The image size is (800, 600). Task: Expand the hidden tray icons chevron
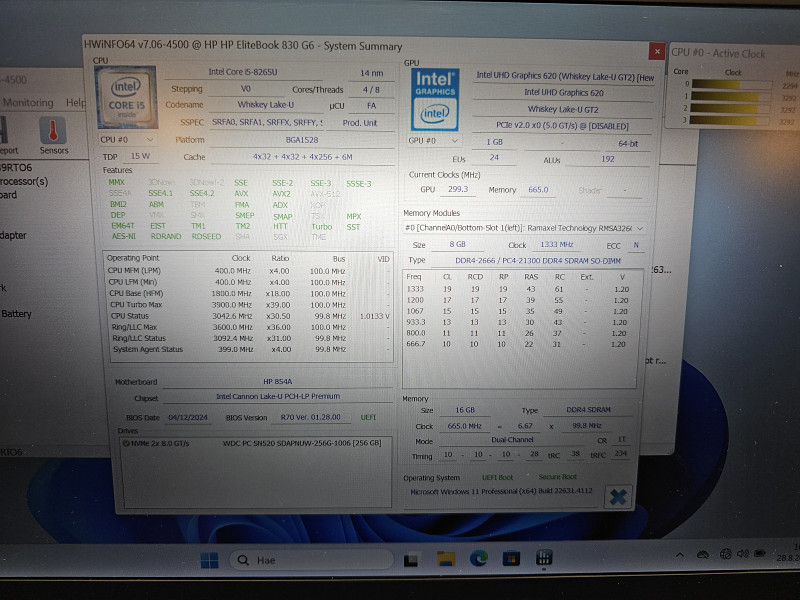680,555
